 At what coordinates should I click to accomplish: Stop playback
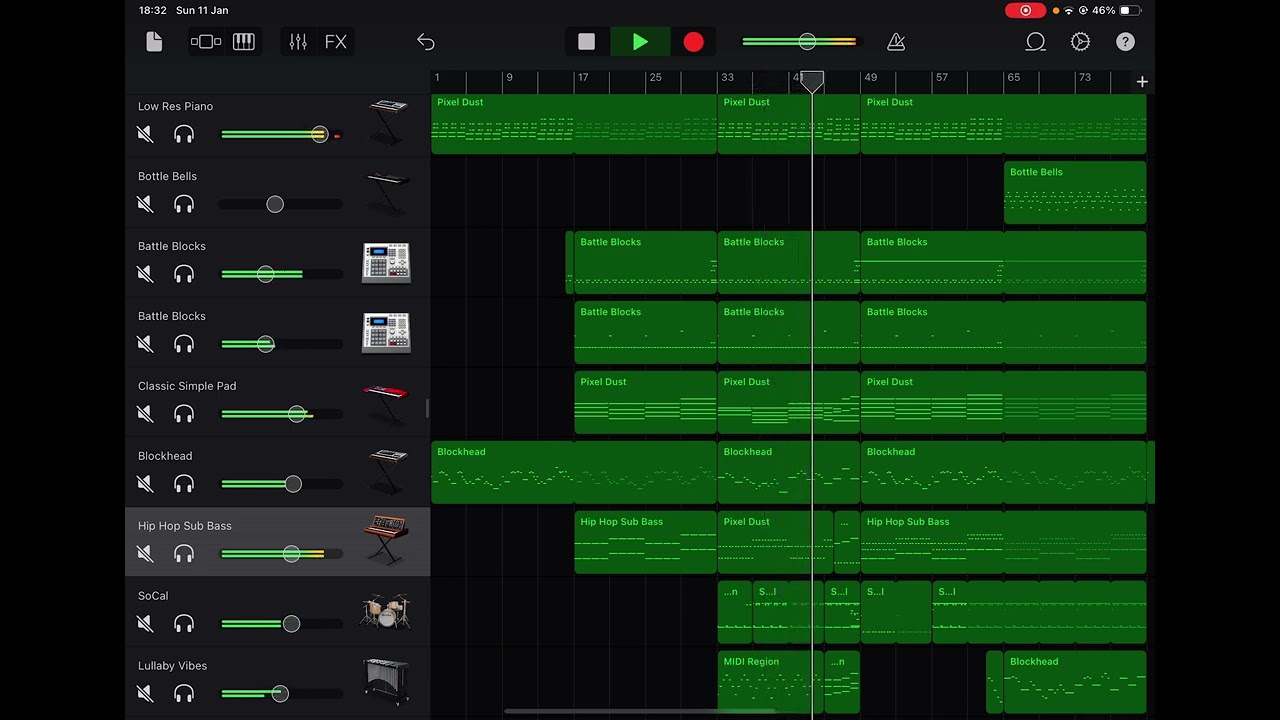587,42
